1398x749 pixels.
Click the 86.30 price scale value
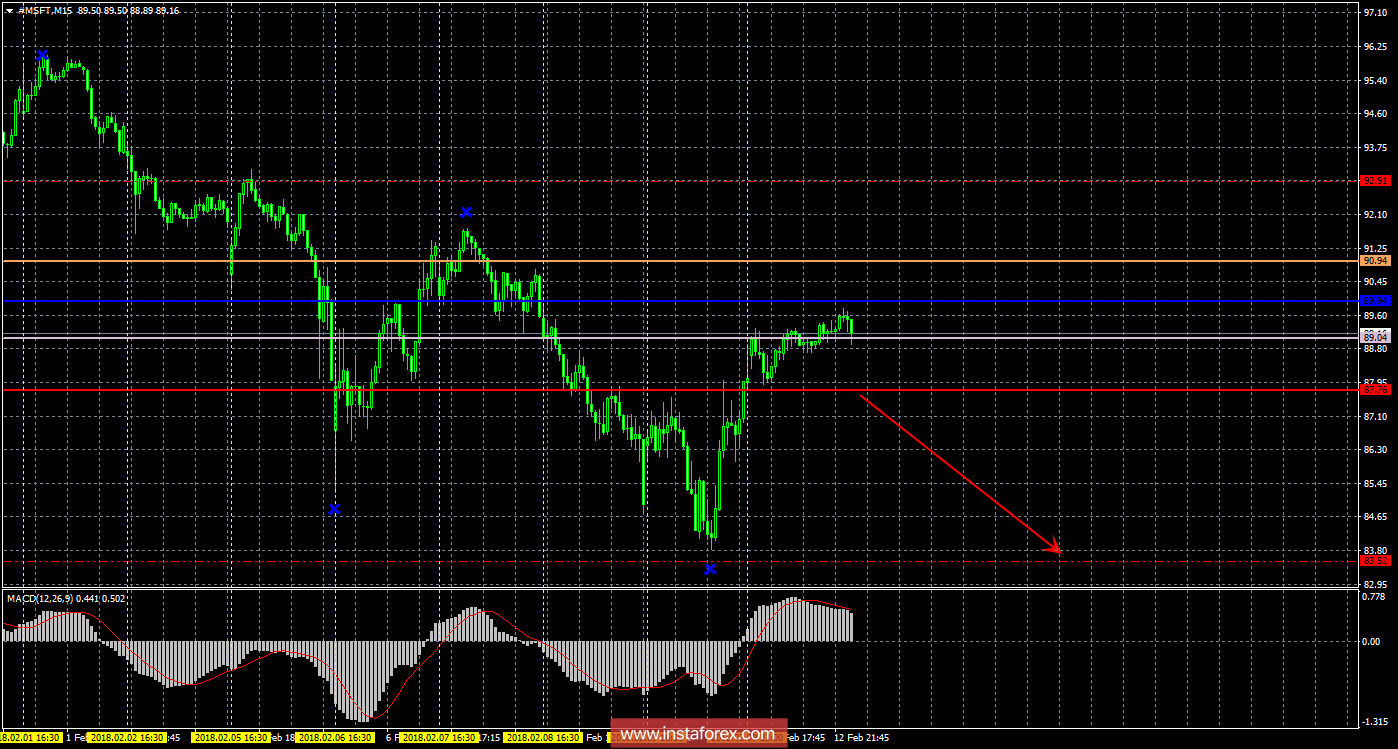coord(1375,450)
